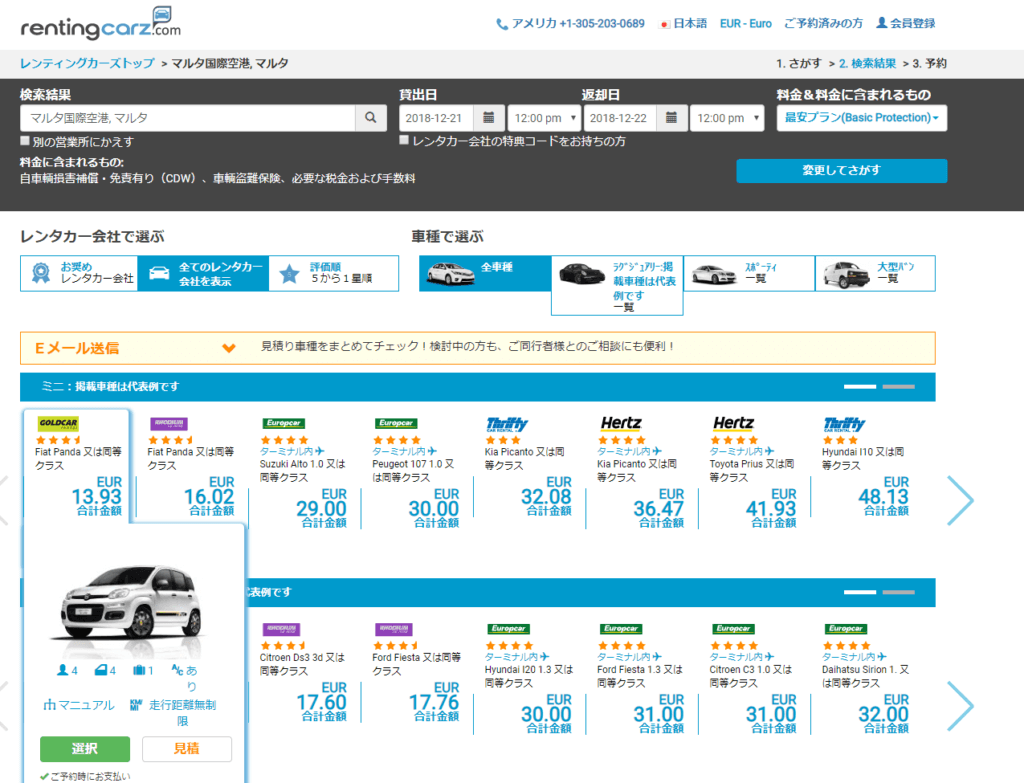Click the return date field 2018-12-22

pos(619,118)
